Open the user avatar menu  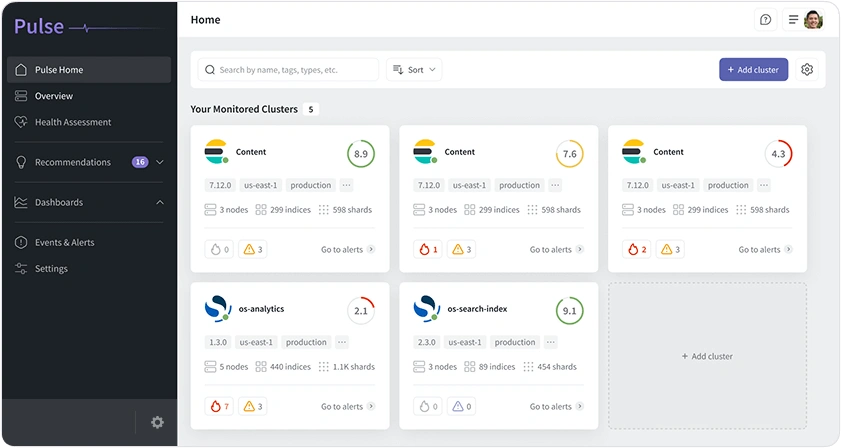tap(813, 20)
